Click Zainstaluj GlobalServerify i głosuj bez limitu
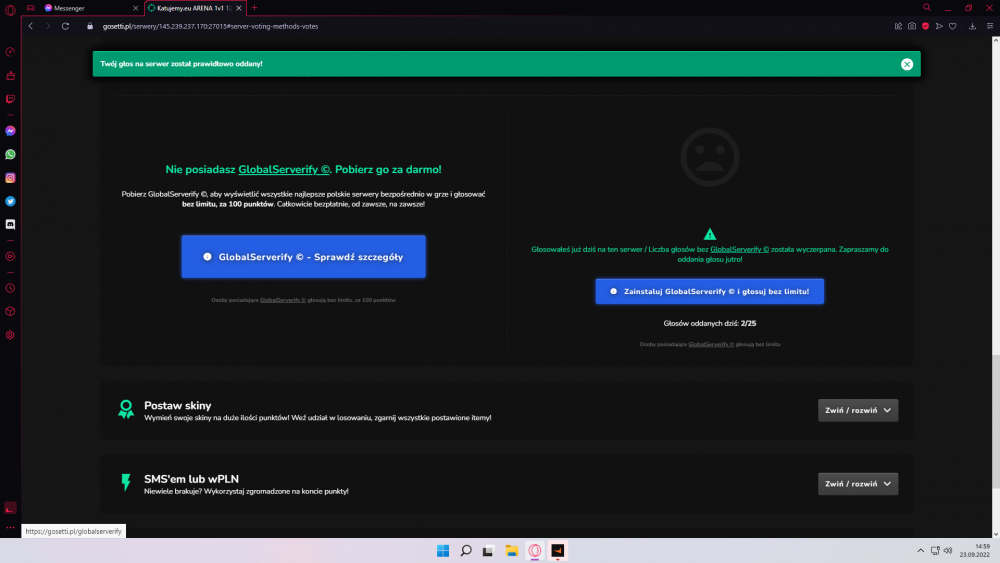The image size is (1000, 563). click(710, 291)
